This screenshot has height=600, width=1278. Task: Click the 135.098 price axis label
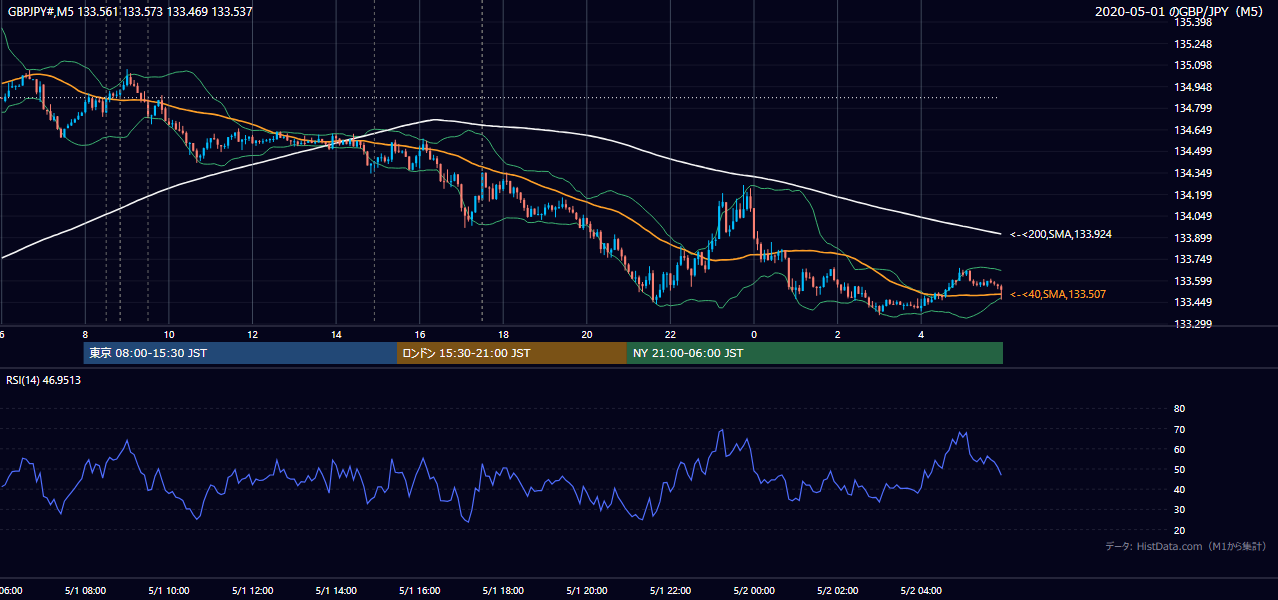click(1192, 65)
